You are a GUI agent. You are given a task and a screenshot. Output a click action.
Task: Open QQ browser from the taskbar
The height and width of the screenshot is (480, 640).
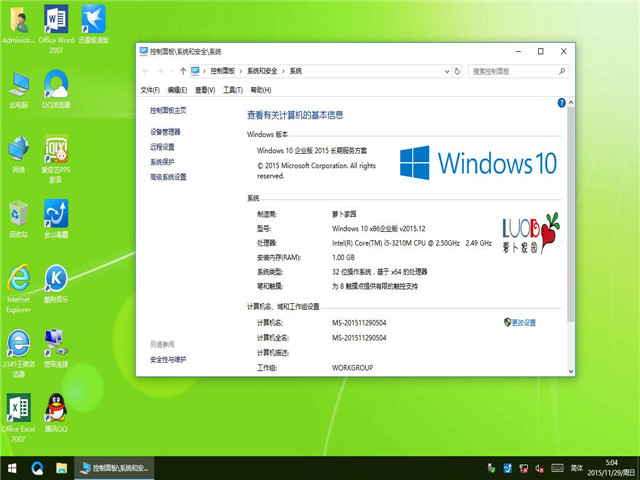(x=37, y=468)
